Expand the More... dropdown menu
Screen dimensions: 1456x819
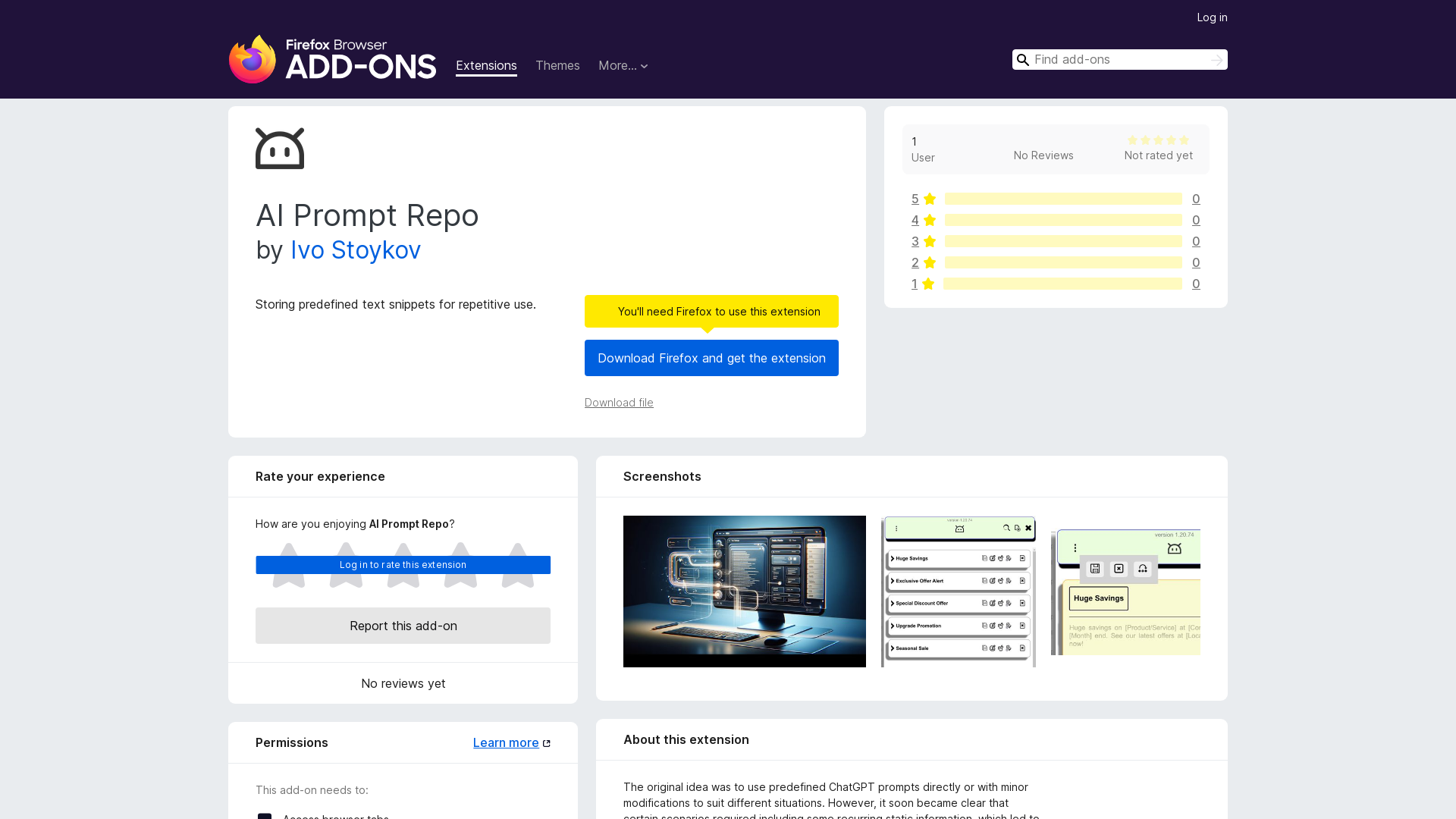tap(623, 66)
